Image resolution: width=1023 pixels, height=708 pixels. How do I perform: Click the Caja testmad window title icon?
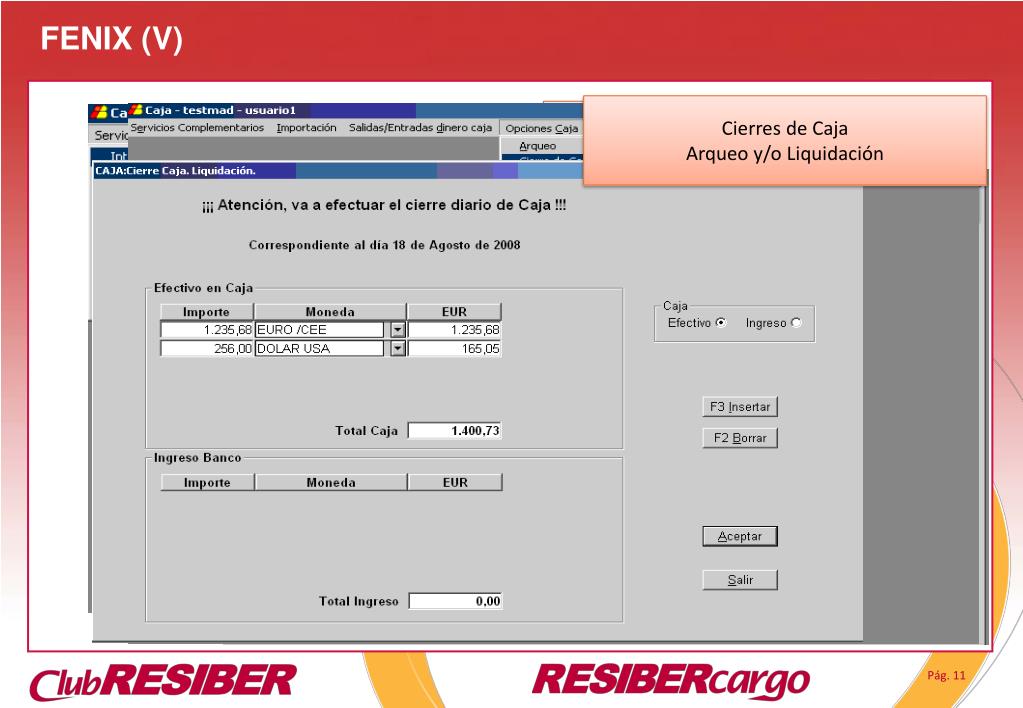click(136, 110)
